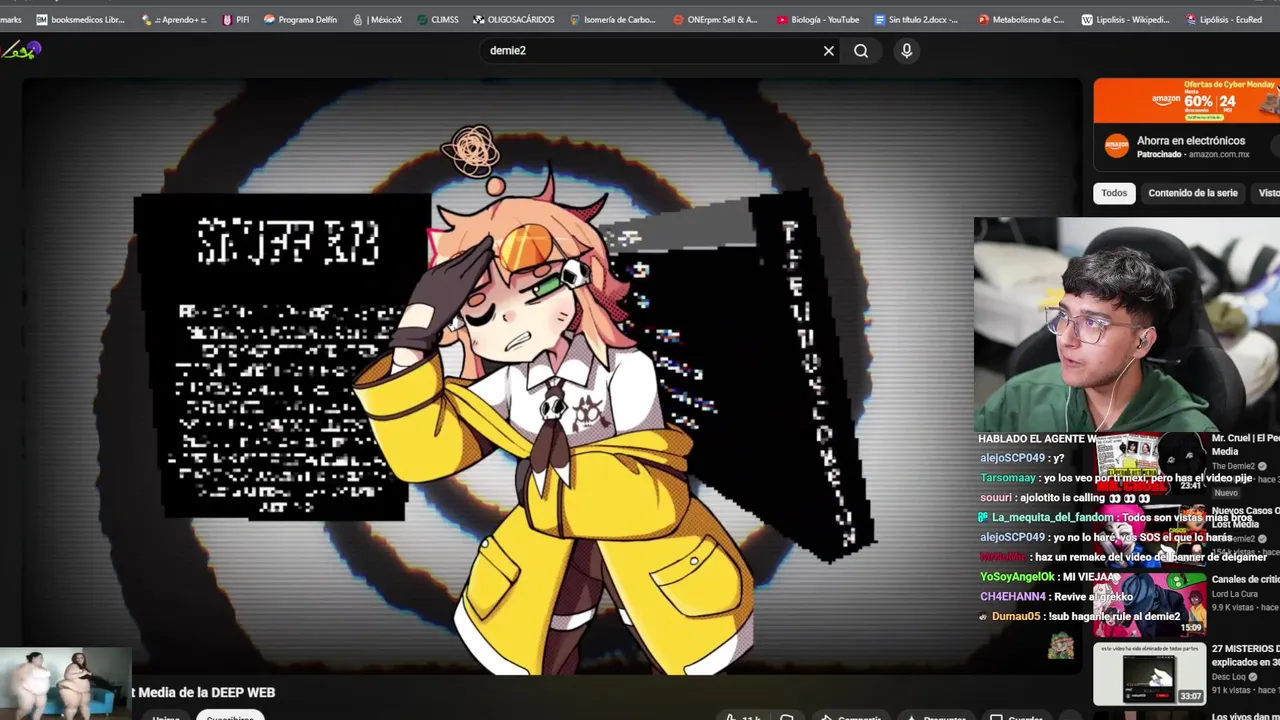Image resolution: width=1280 pixels, height=720 pixels.
Task: Click the main video player
Action: [552, 375]
